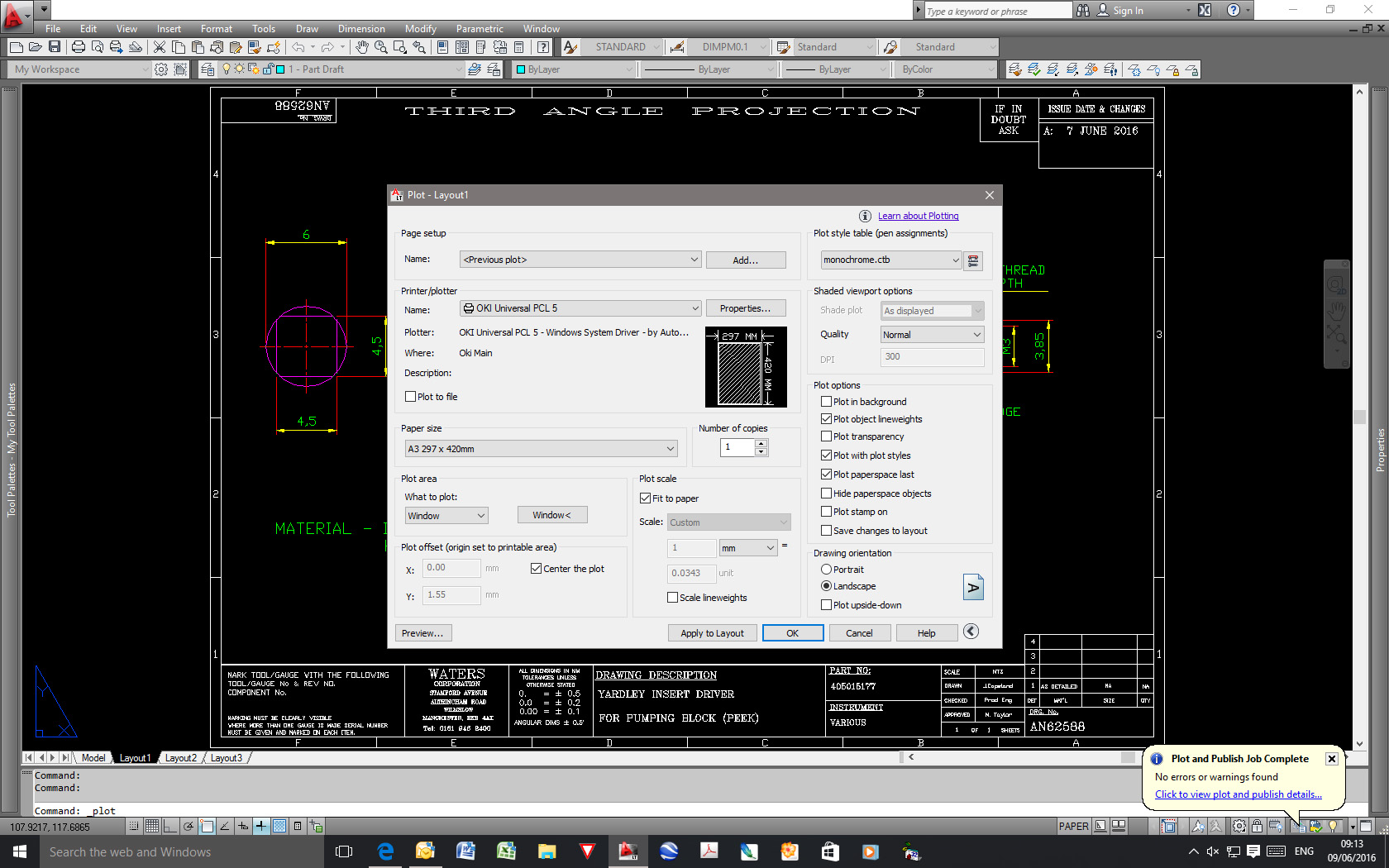The image size is (1389, 868).
Task: Enable the Plot to file checkbox
Action: (x=410, y=397)
